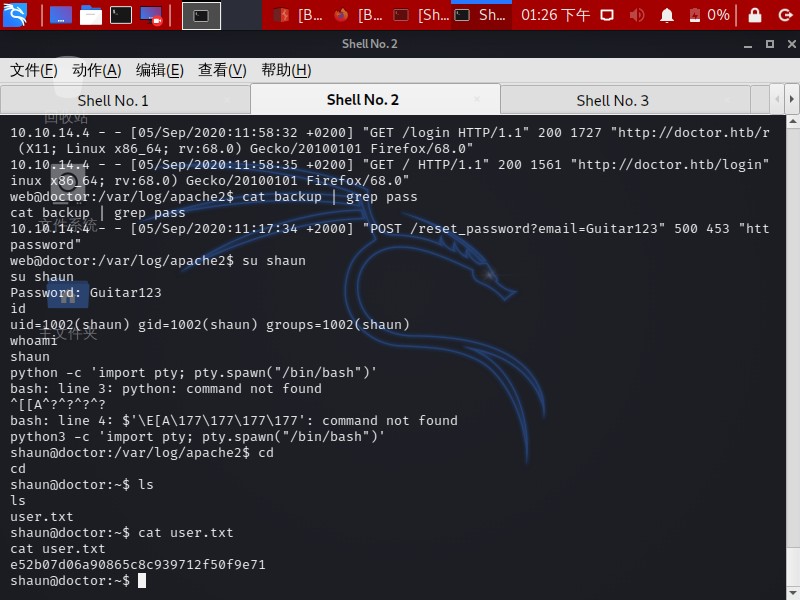The height and width of the screenshot is (600, 800).
Task: Close the Shell No. 2 tab
Action: (x=477, y=99)
